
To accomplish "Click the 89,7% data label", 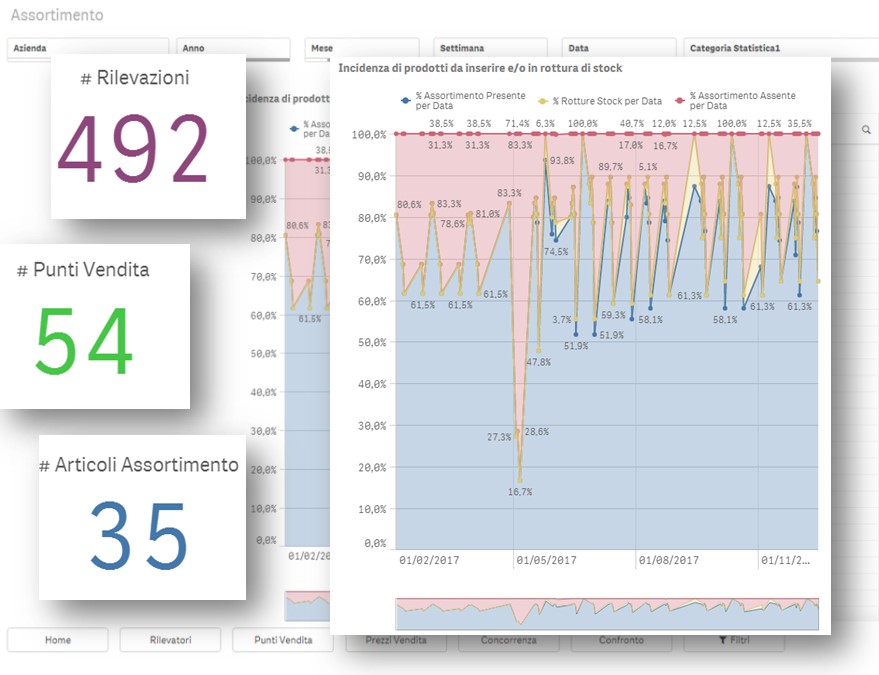I will (610, 167).
